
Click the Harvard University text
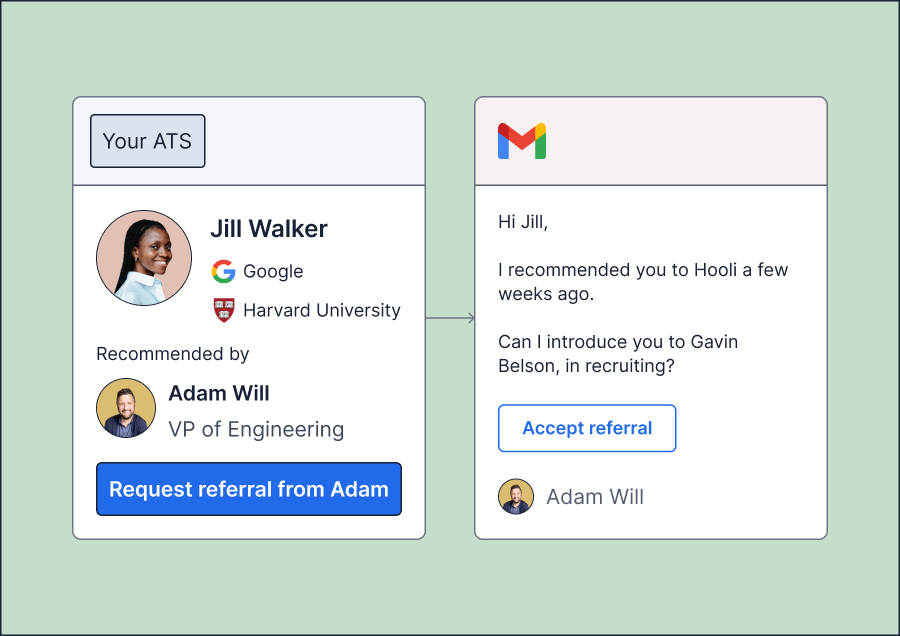pyautogui.click(x=321, y=310)
